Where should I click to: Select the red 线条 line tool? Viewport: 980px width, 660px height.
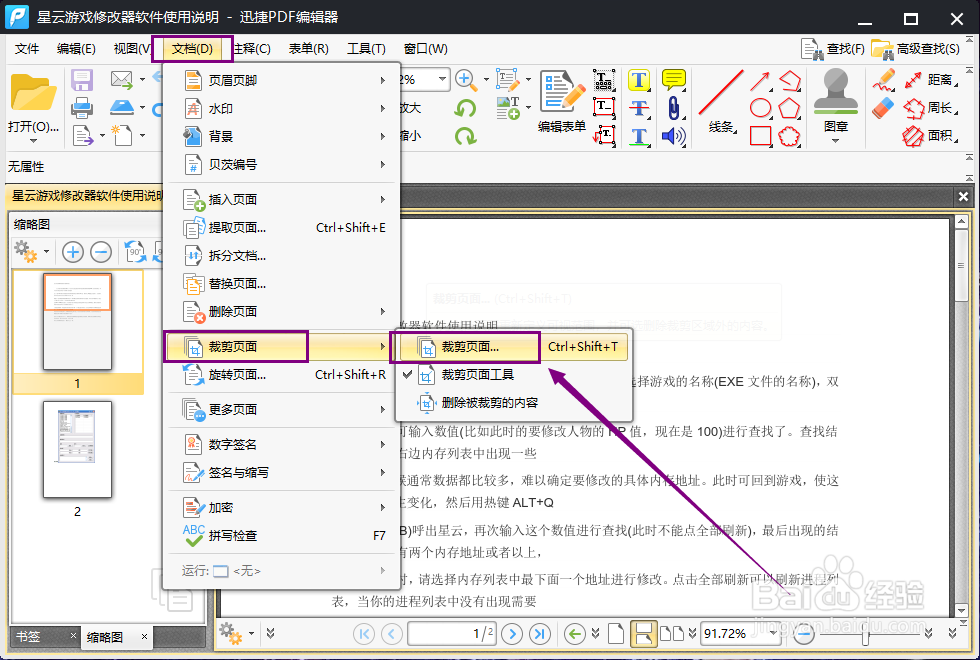pos(721,100)
